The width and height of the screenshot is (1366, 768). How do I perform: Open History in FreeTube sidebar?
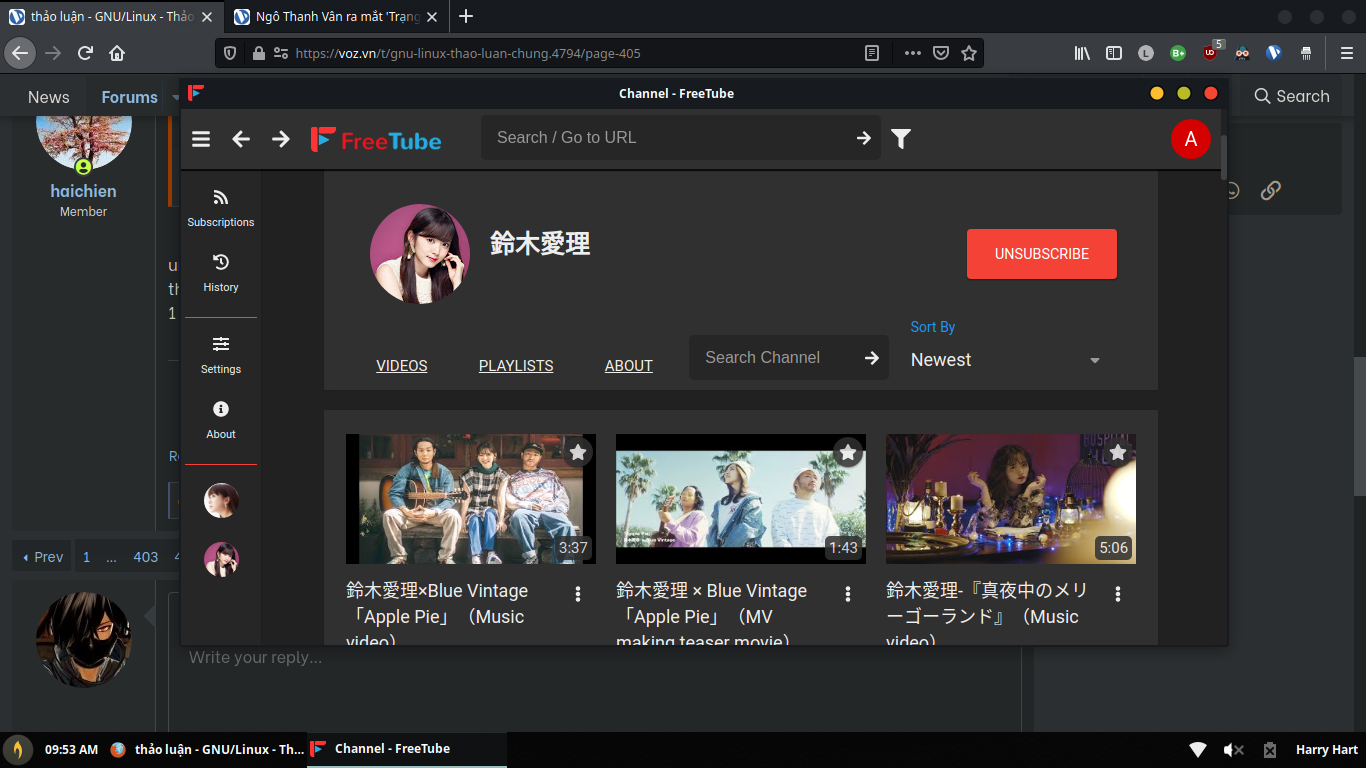pos(221,273)
